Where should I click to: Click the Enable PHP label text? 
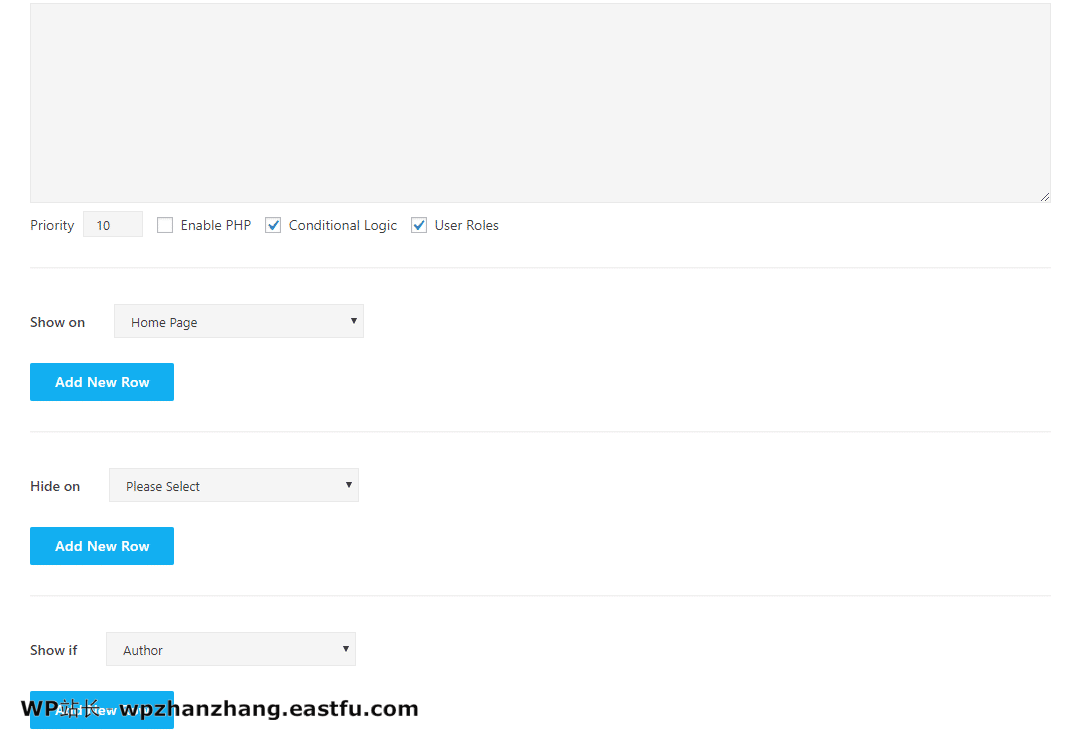point(216,226)
